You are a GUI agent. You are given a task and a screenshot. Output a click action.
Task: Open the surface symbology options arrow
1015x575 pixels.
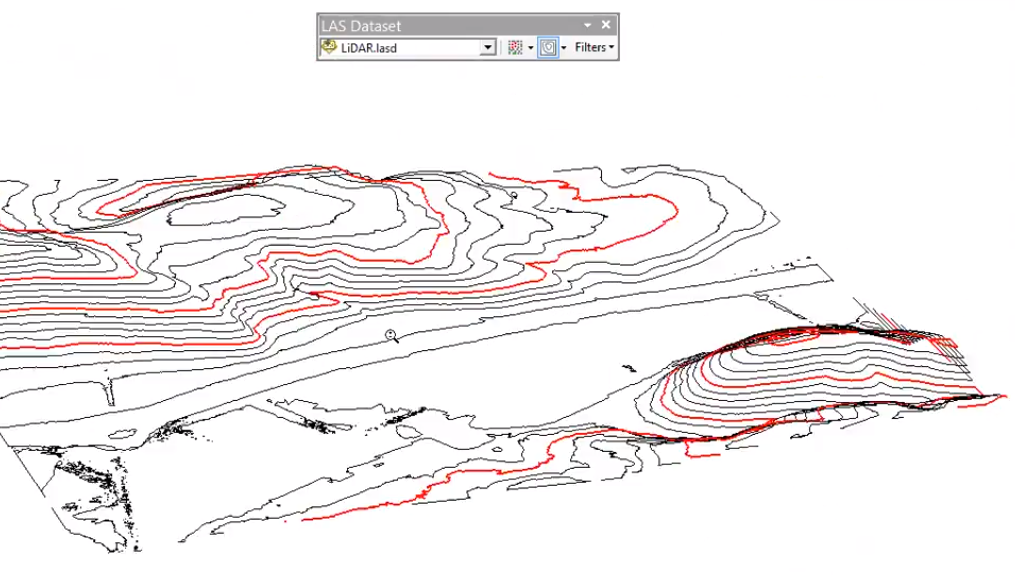tap(564, 47)
